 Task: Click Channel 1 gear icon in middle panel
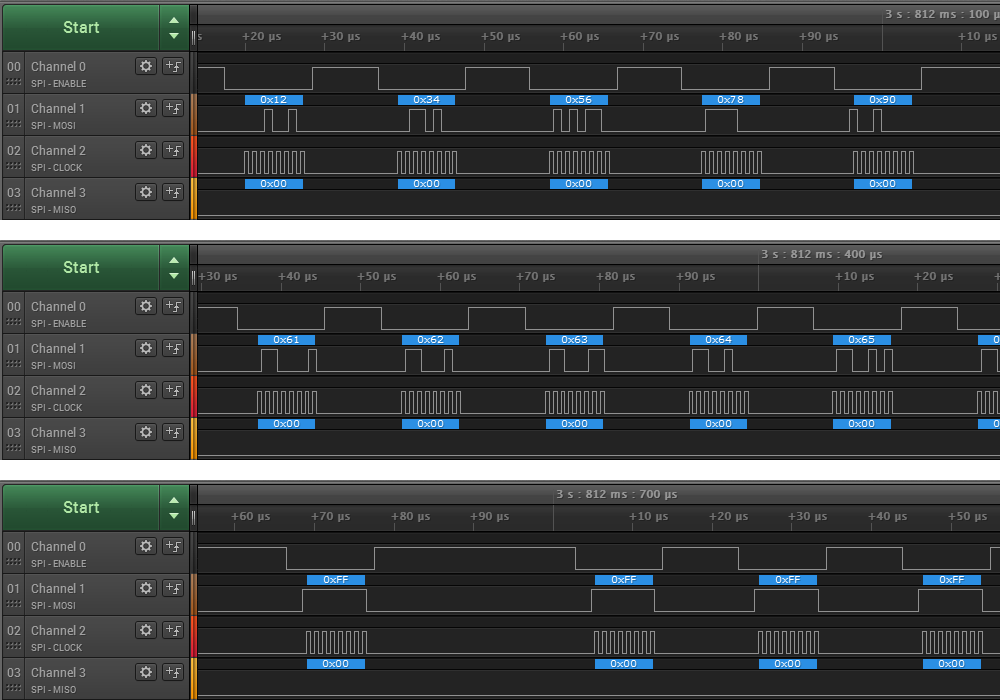click(x=146, y=348)
